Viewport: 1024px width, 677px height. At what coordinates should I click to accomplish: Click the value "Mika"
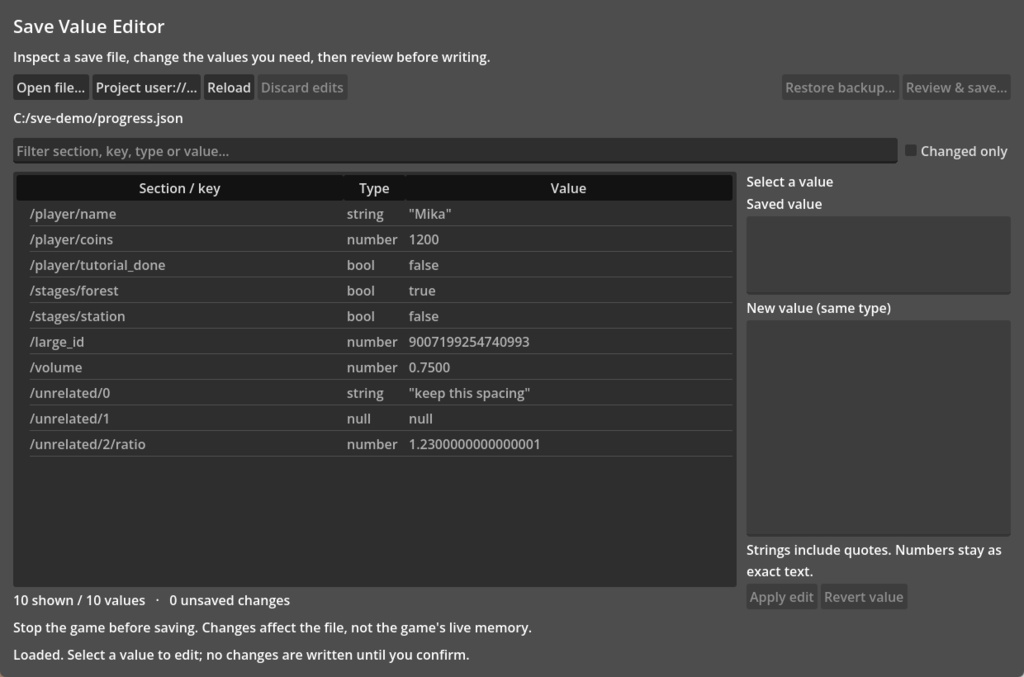[x=430, y=214]
